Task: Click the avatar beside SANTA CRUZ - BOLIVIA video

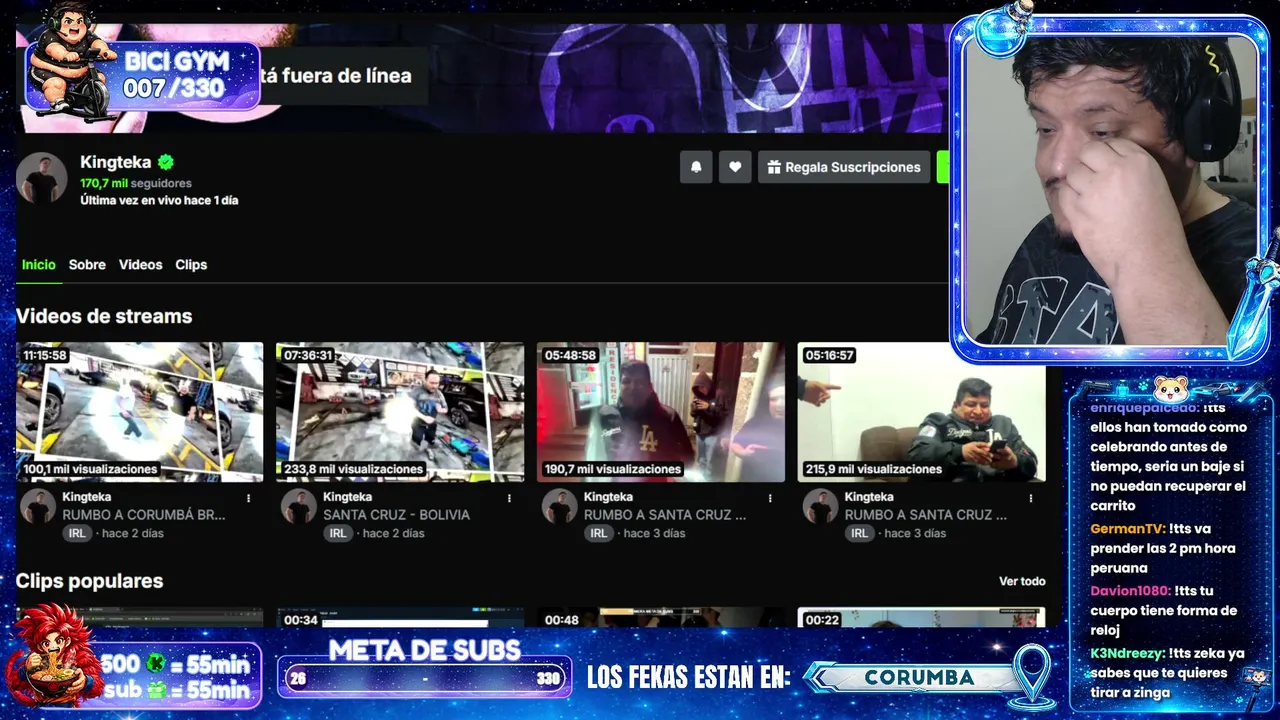Action: 299,506
